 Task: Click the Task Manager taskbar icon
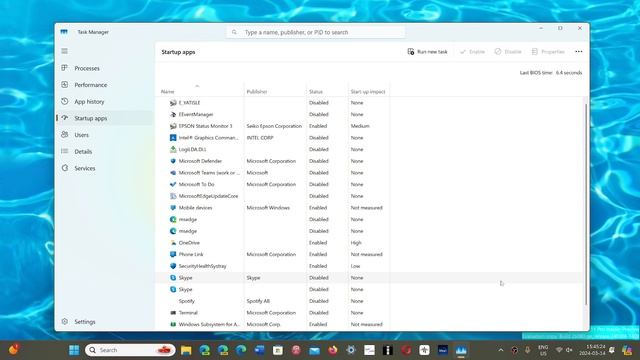click(x=461, y=350)
